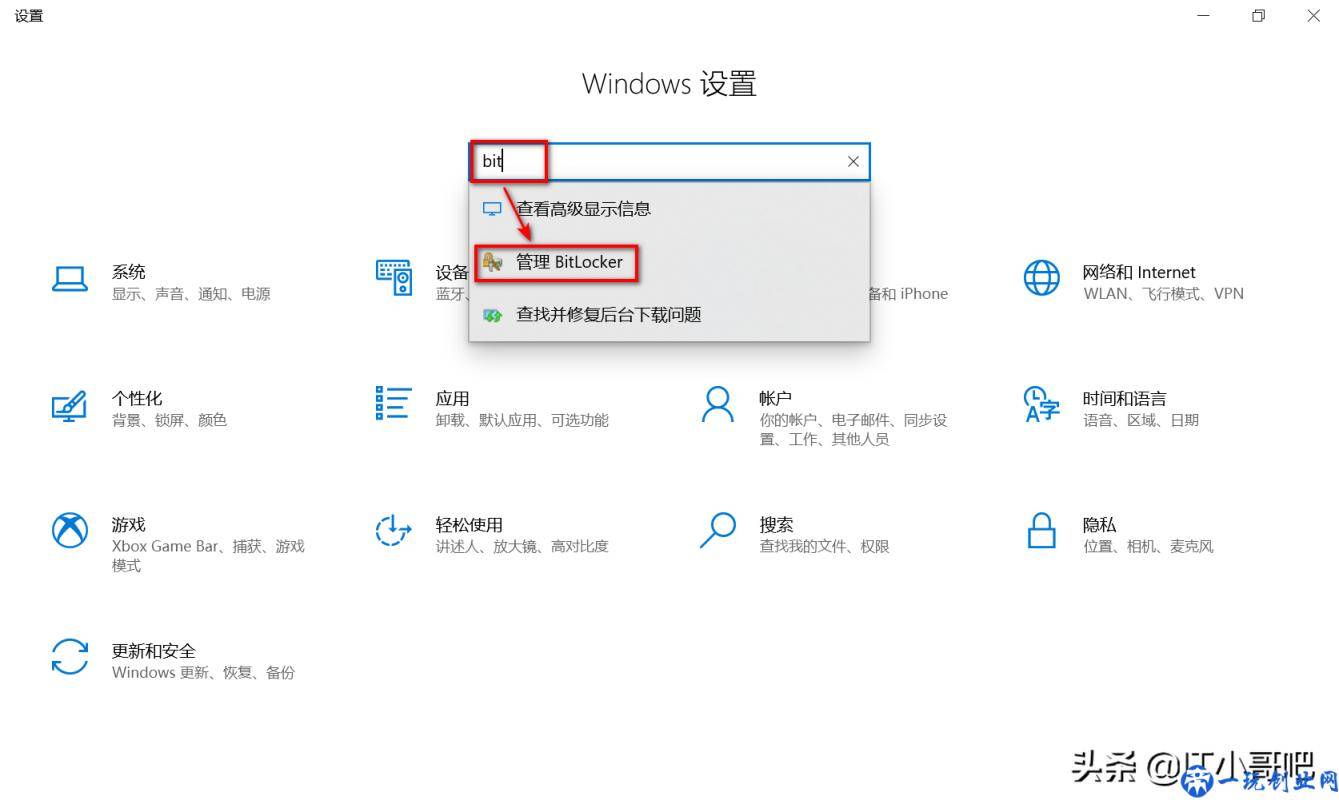The height and width of the screenshot is (808, 1339).
Task: Open the Accounts person icon
Action: (x=718, y=404)
